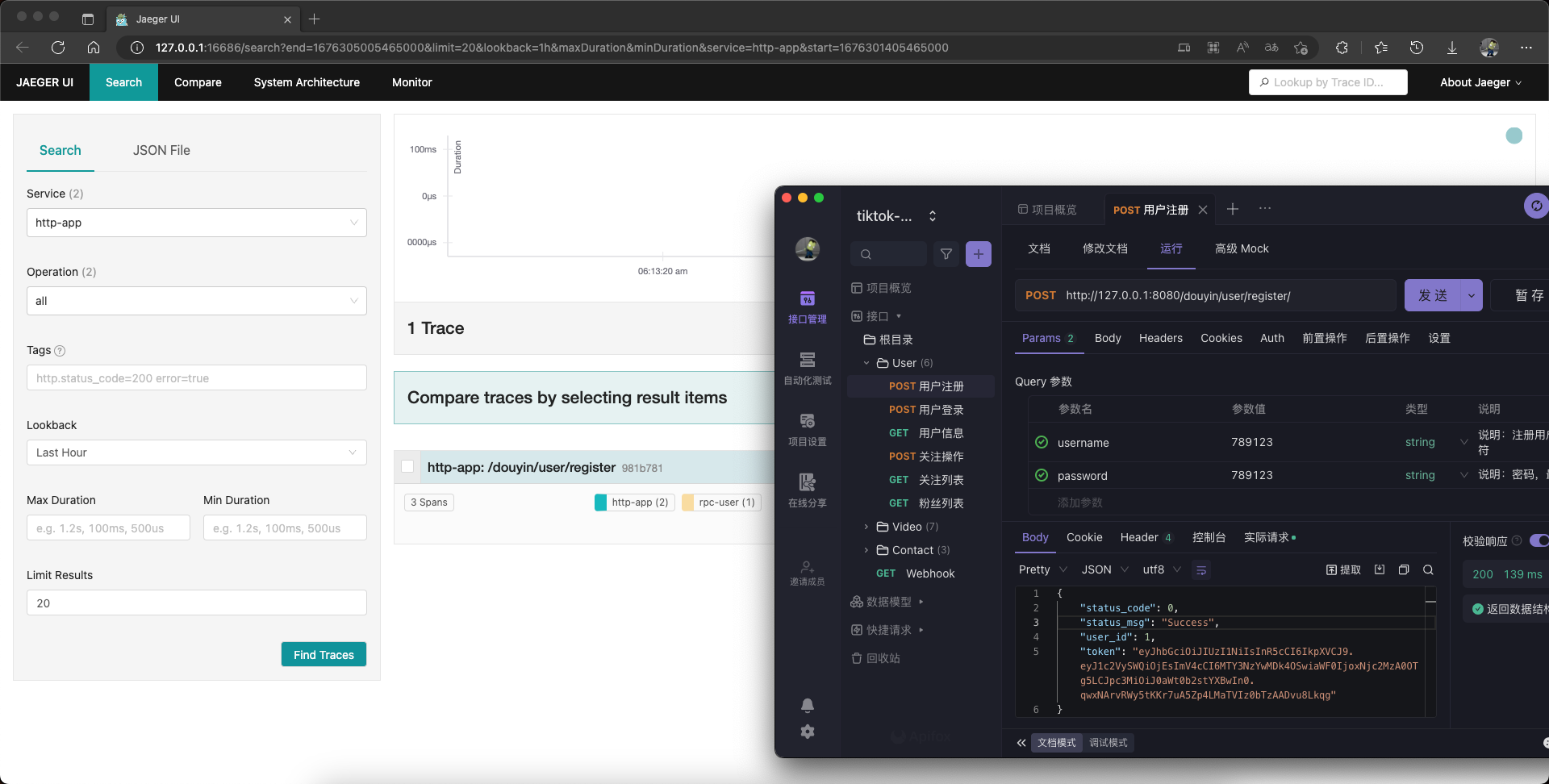Open Edge extensions puzzle icon
The image size is (1549, 784).
[x=1342, y=48]
